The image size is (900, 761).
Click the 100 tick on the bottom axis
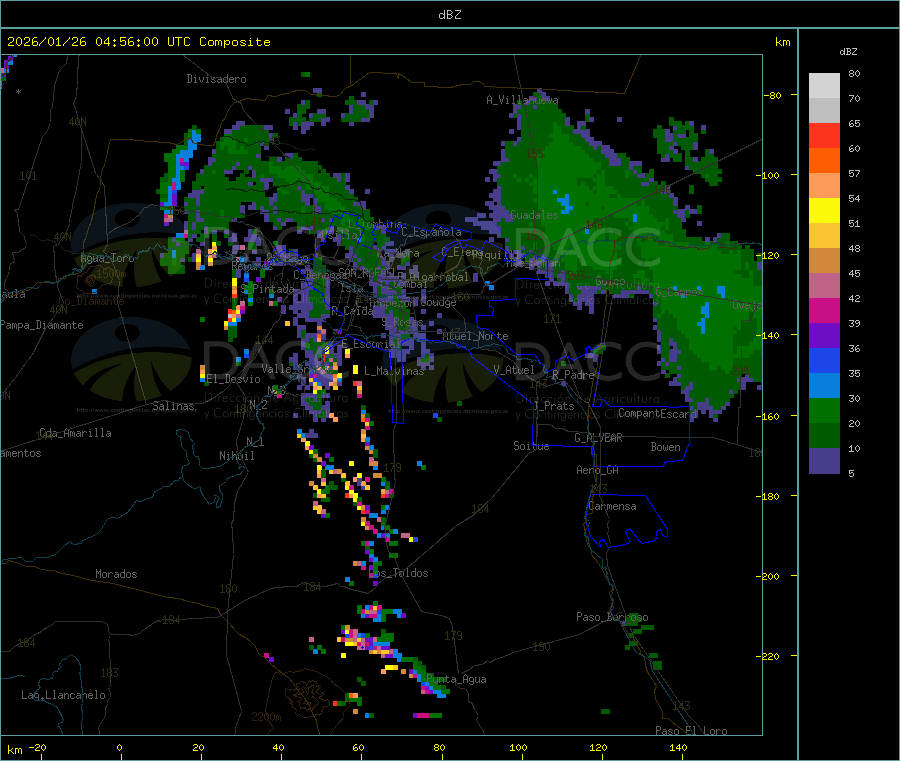click(x=518, y=748)
